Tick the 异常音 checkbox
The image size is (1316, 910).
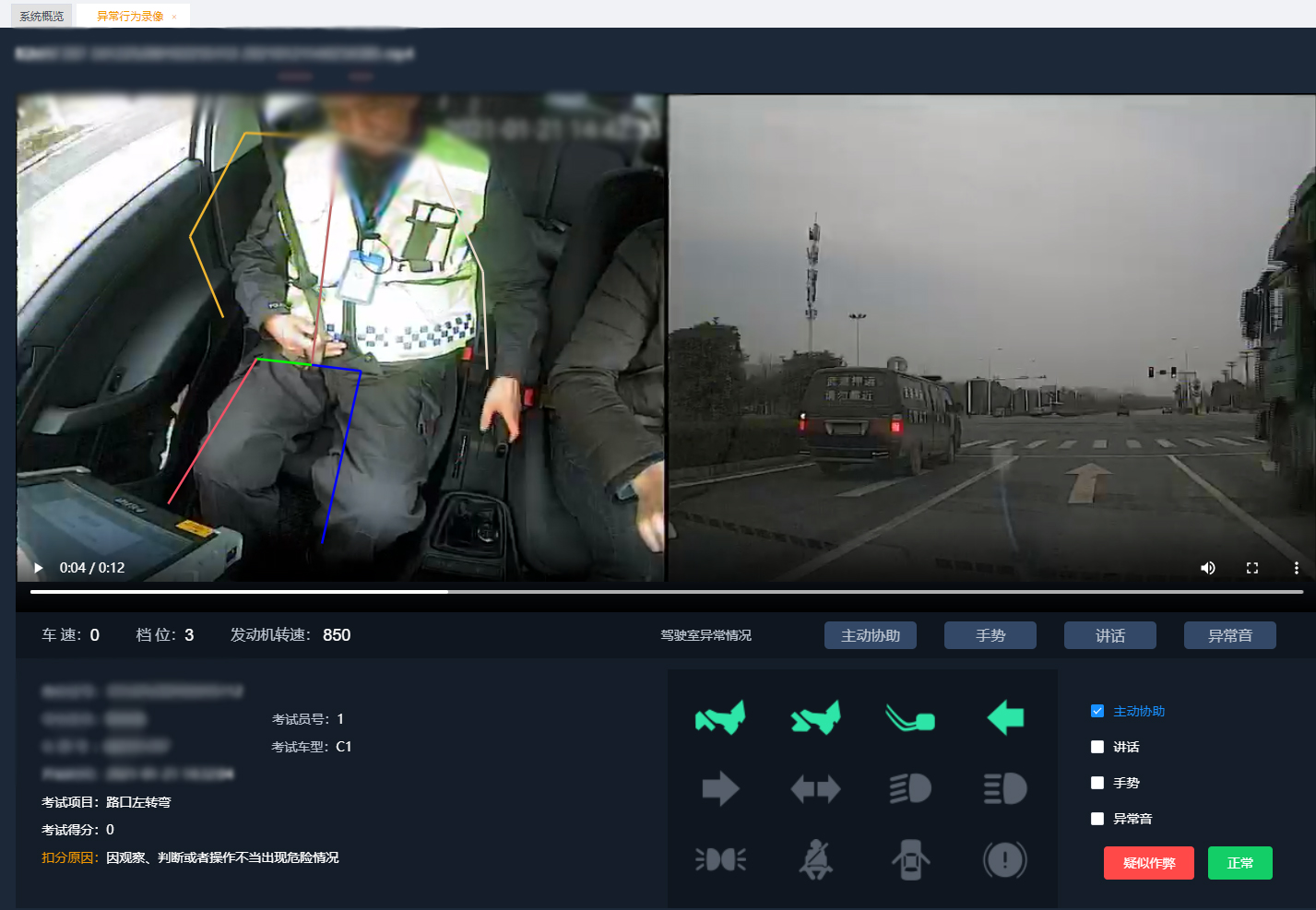point(1097,819)
